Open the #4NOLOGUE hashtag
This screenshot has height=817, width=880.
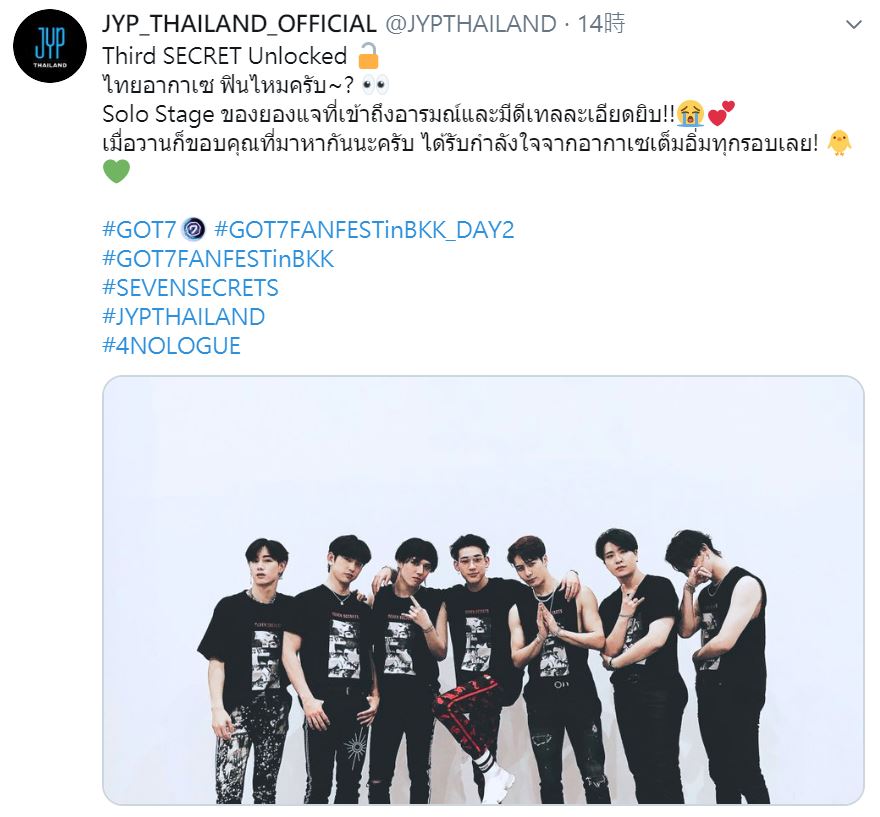pyautogui.click(x=171, y=346)
